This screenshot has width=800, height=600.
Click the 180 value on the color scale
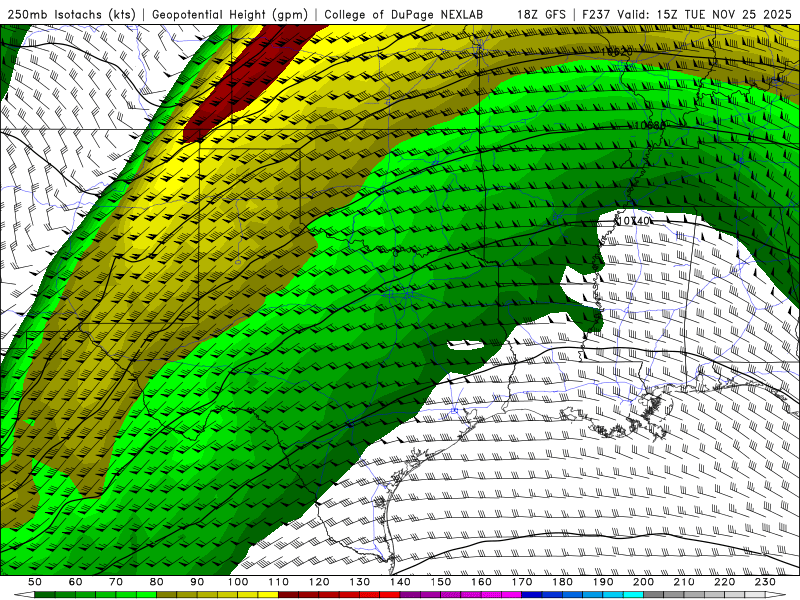click(562, 582)
